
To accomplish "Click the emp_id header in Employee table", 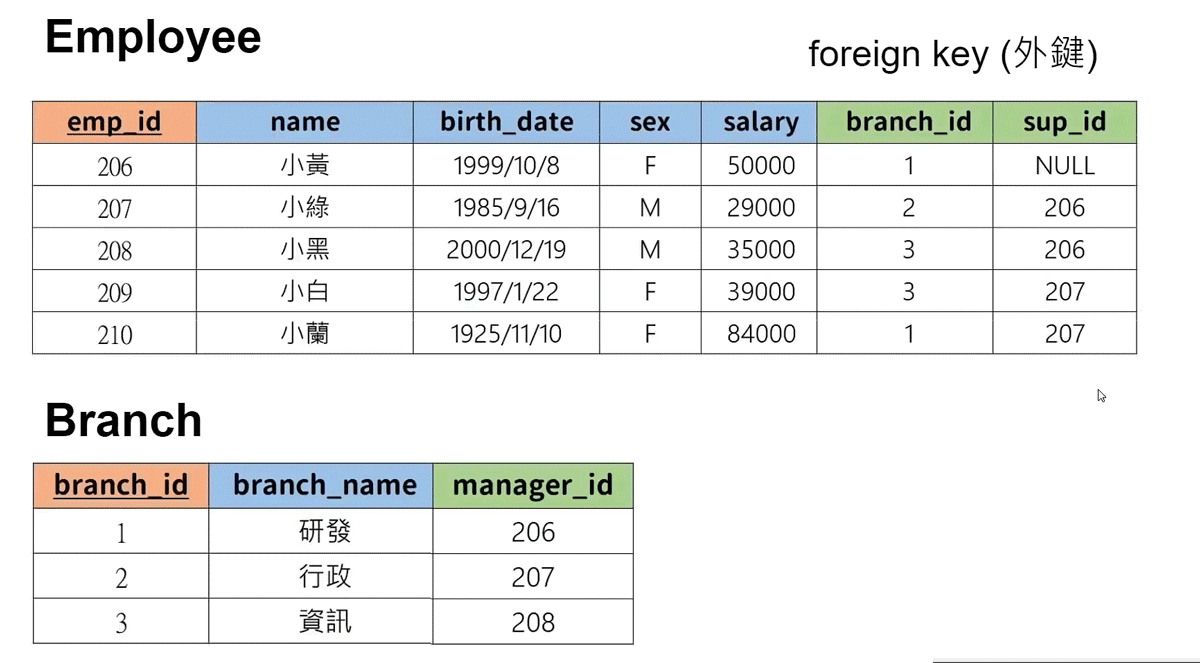I will [114, 122].
